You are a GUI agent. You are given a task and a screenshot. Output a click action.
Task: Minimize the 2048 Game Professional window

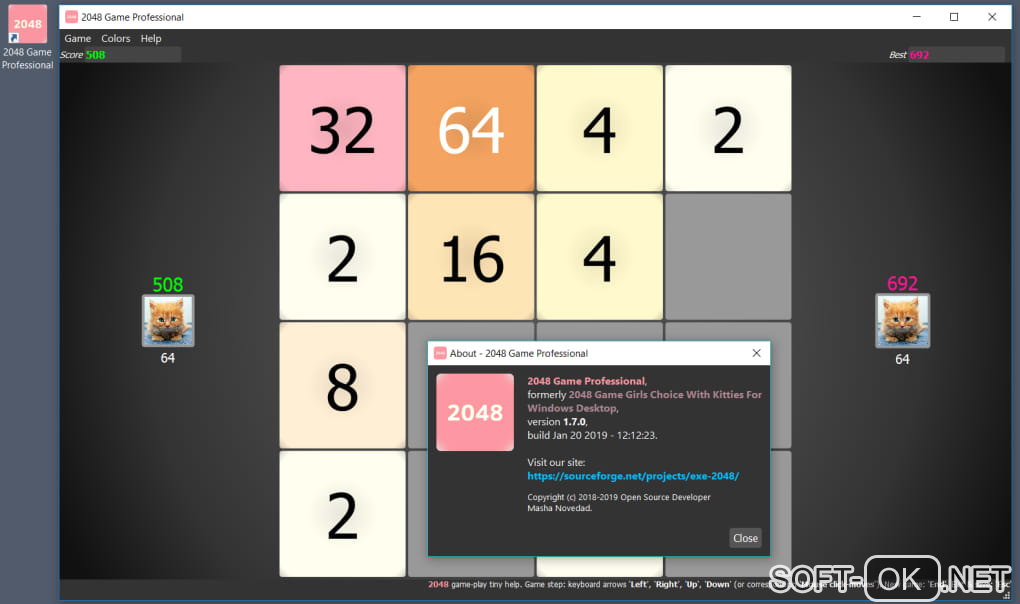pos(917,17)
